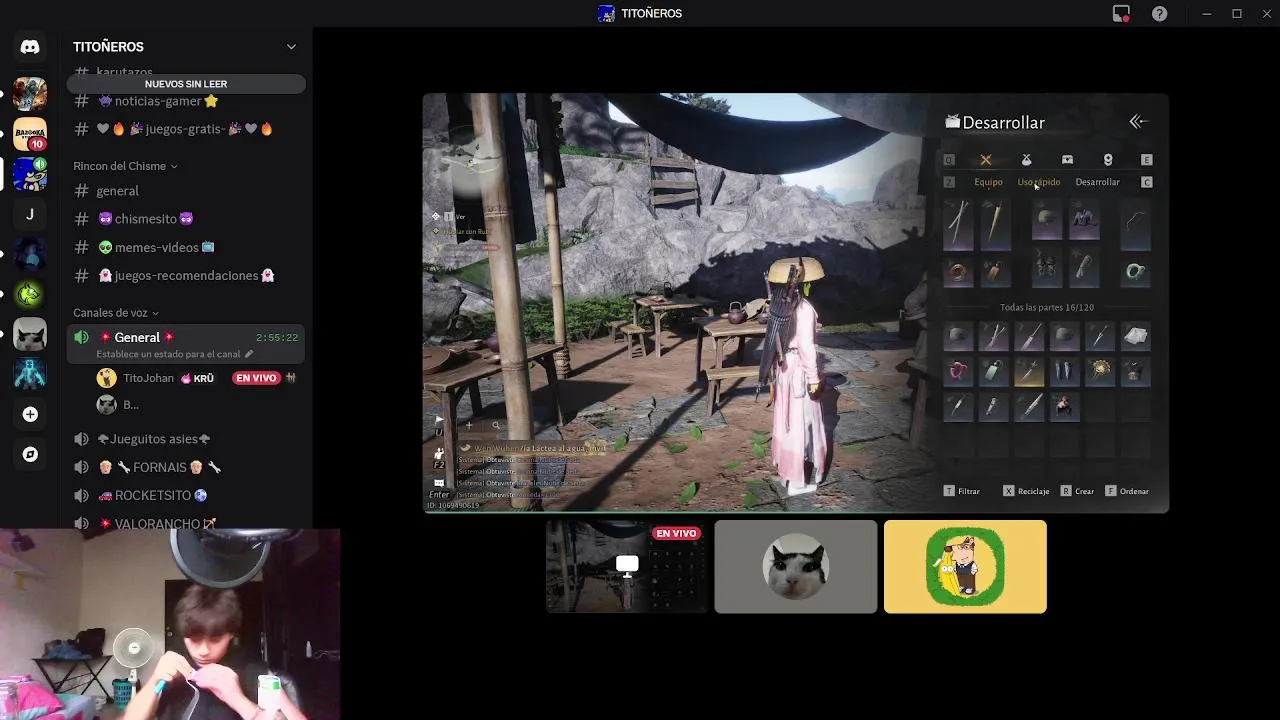Image resolution: width=1280 pixels, height=720 pixels.
Task: Select the crossed swords category icon
Action: (x=986, y=160)
